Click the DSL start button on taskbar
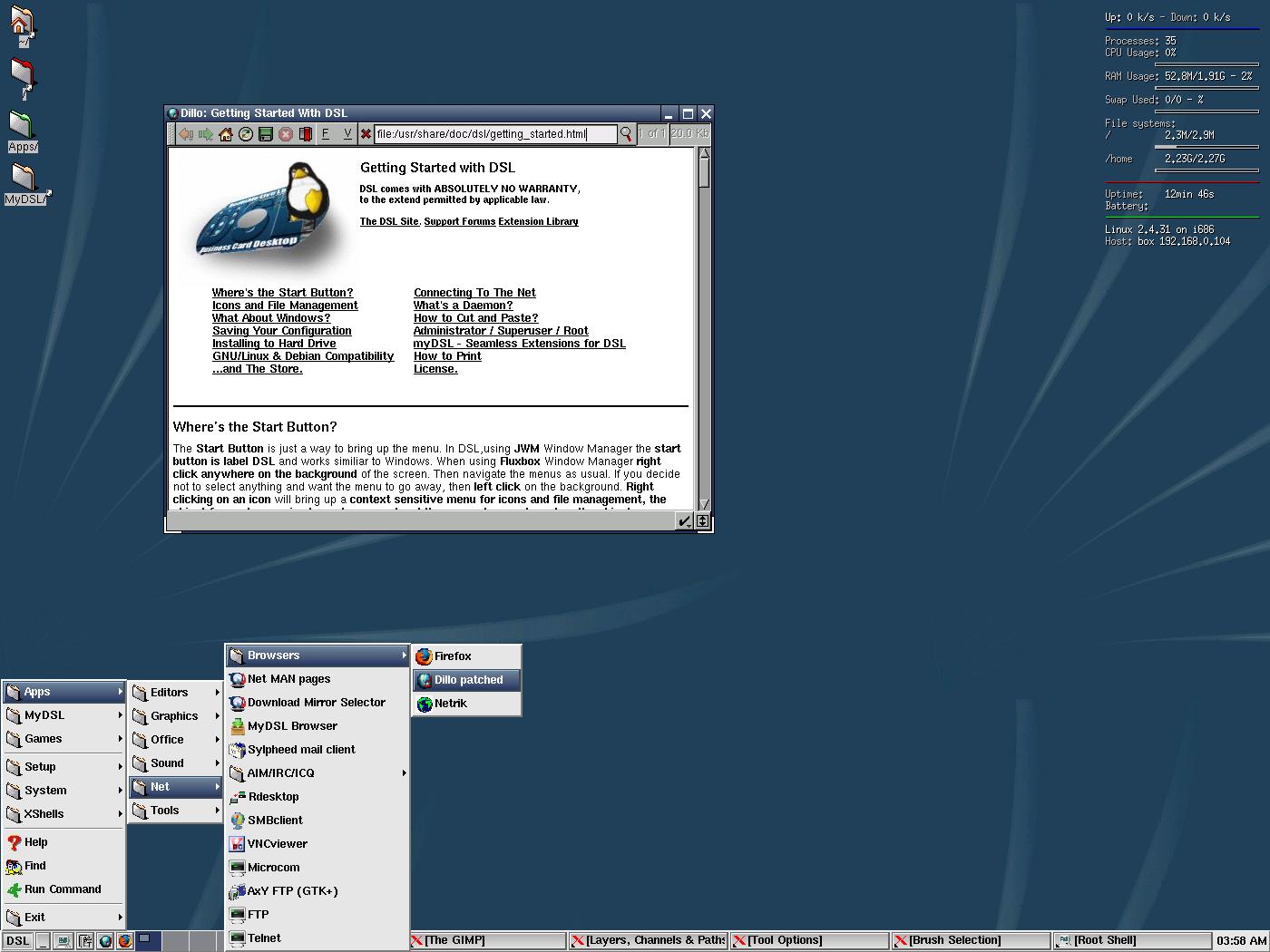1270x952 pixels. pyautogui.click(x=17, y=941)
